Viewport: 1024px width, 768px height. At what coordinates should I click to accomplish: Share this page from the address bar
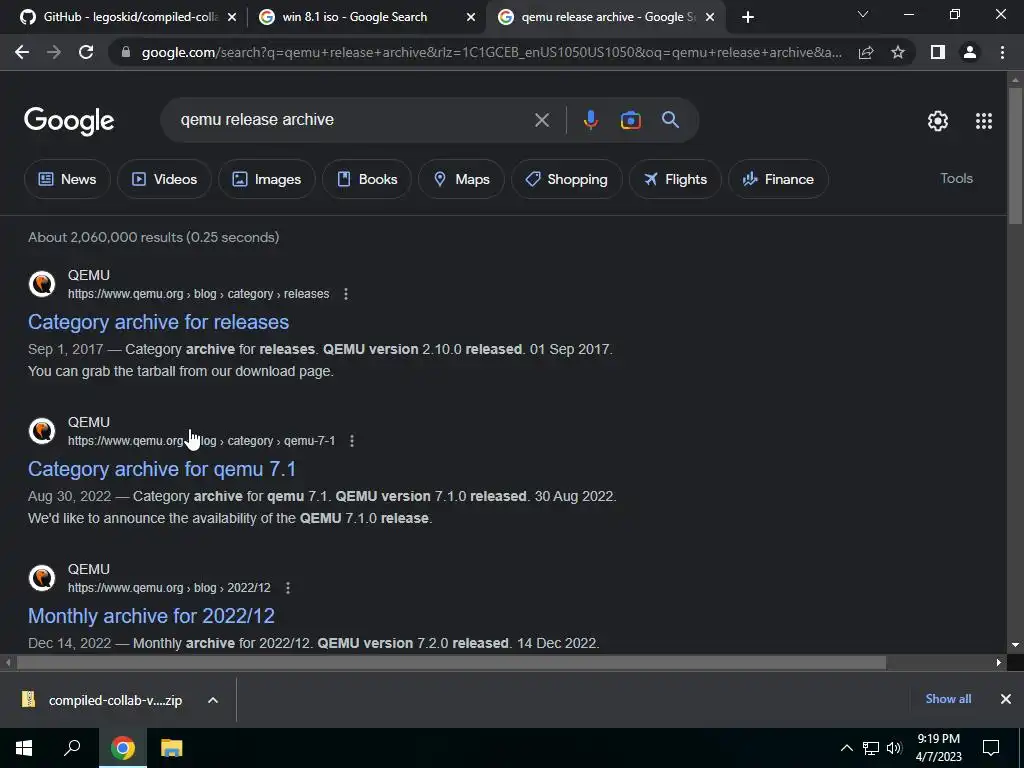[x=866, y=52]
